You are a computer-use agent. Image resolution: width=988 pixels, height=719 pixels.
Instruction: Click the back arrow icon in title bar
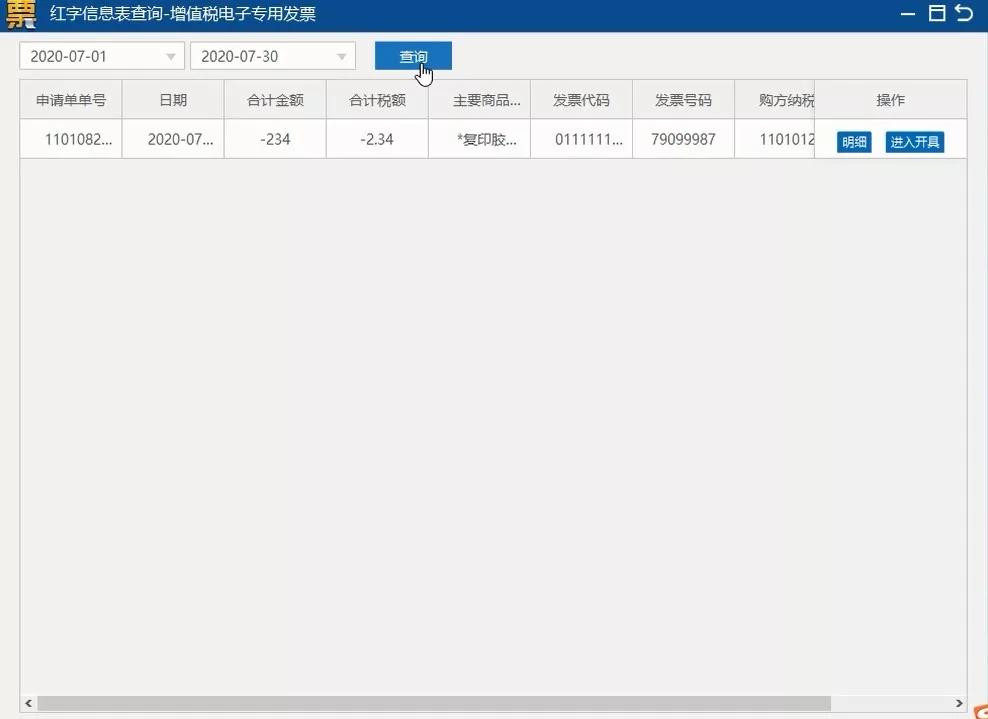(967, 14)
